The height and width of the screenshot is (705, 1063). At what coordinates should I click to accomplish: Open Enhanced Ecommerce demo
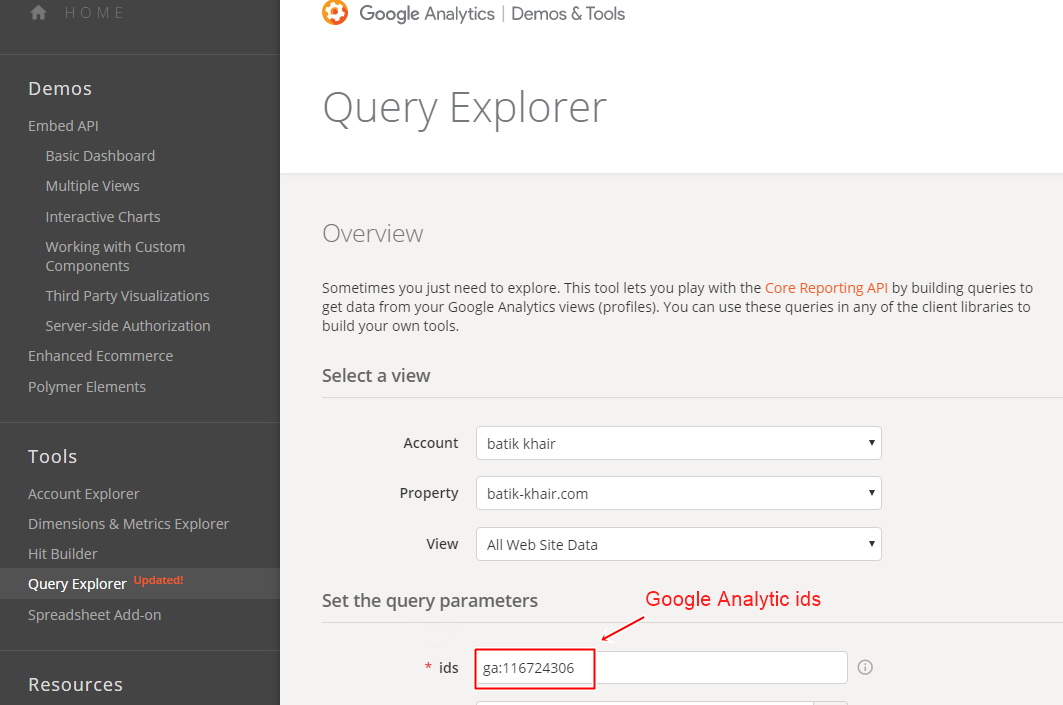[100, 356]
